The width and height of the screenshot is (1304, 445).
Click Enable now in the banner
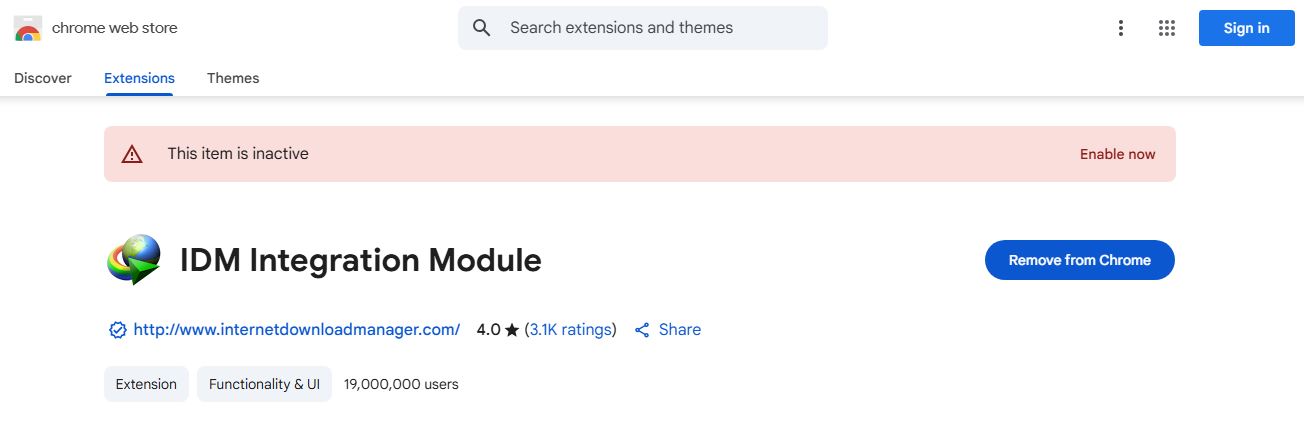click(x=1118, y=154)
